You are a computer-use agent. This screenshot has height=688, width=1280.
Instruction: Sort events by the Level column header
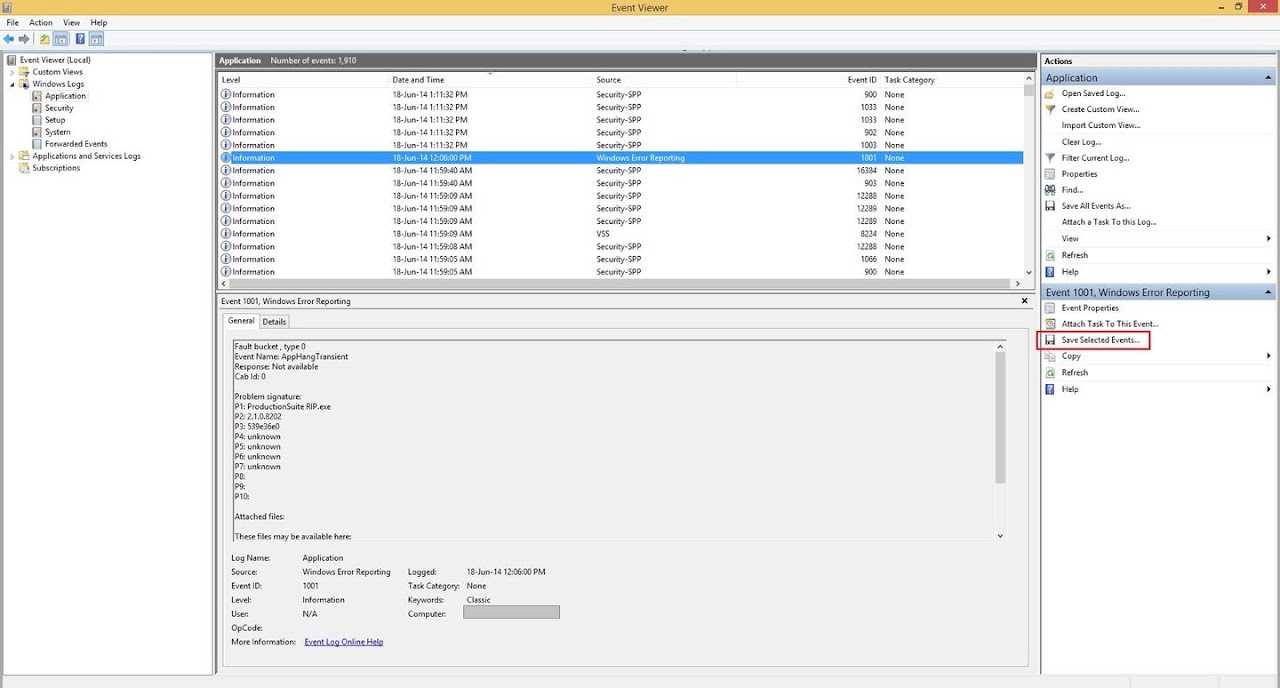click(303, 80)
